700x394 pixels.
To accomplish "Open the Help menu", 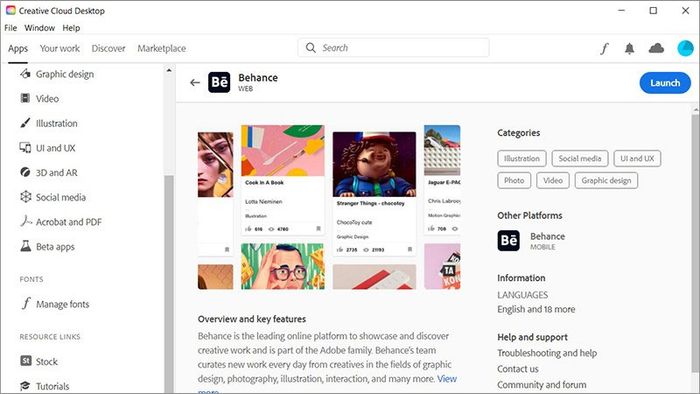I will pyautogui.click(x=71, y=28).
